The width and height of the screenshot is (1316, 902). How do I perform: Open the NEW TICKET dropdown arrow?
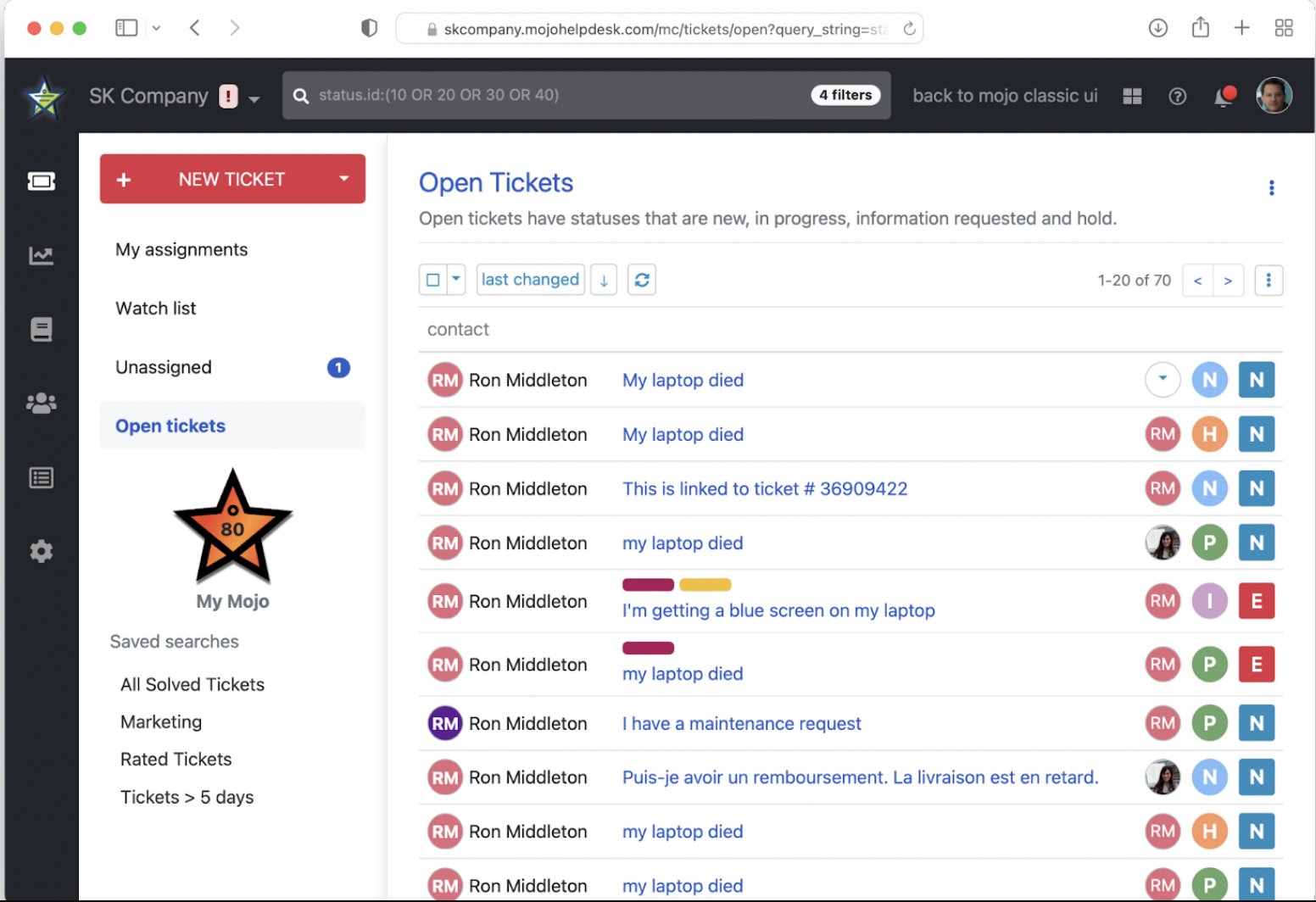[x=343, y=179]
